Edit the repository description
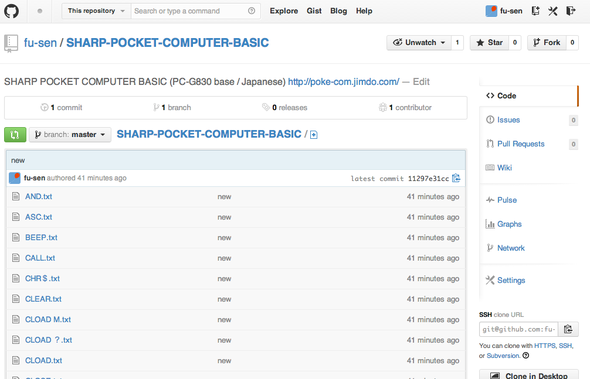This screenshot has width=590, height=379. click(421, 82)
